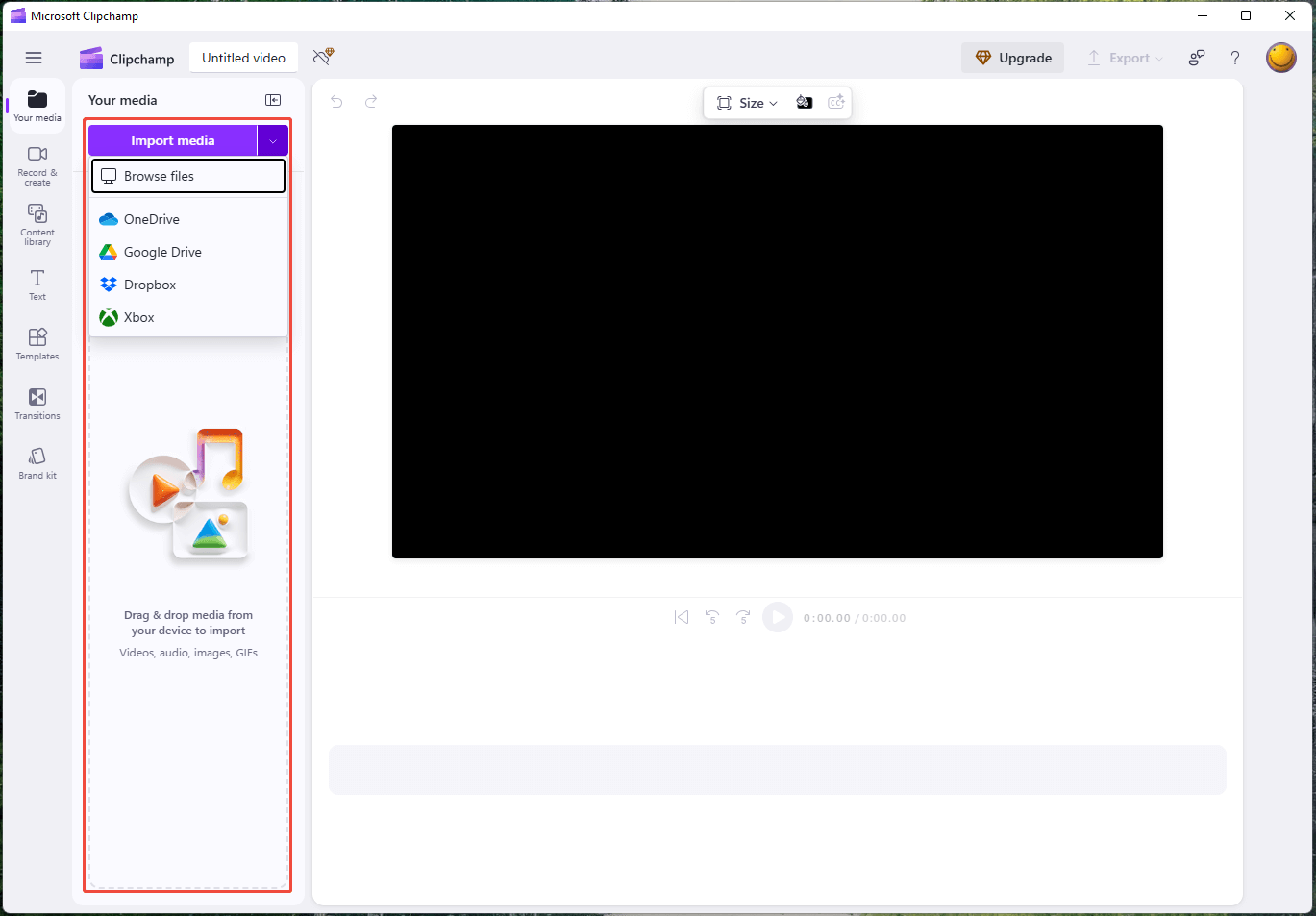Open the Text panel in sidebar
Screen dimensions: 1316x916
tap(37, 285)
